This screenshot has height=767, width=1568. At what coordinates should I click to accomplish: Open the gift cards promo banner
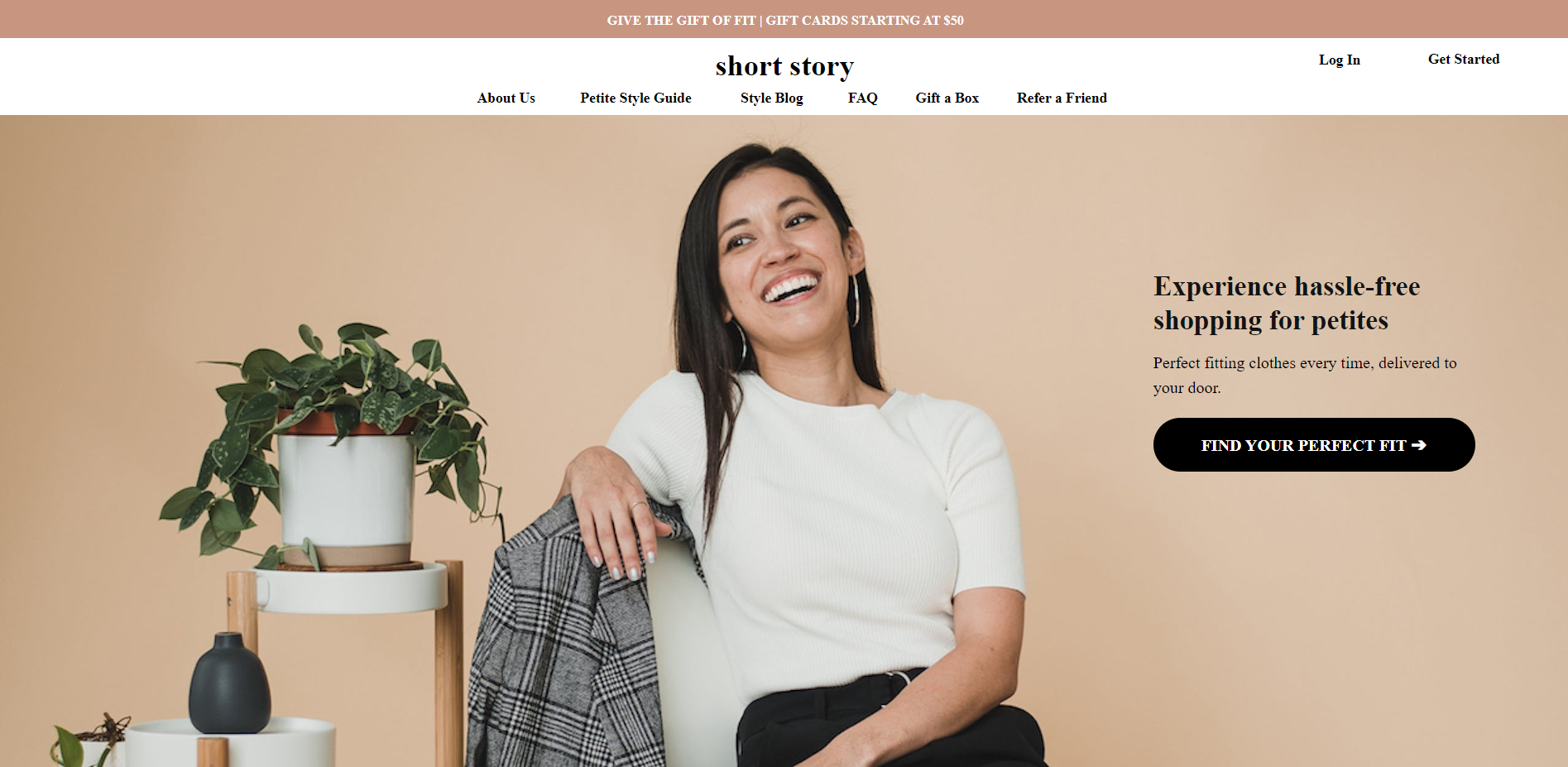[x=784, y=20]
